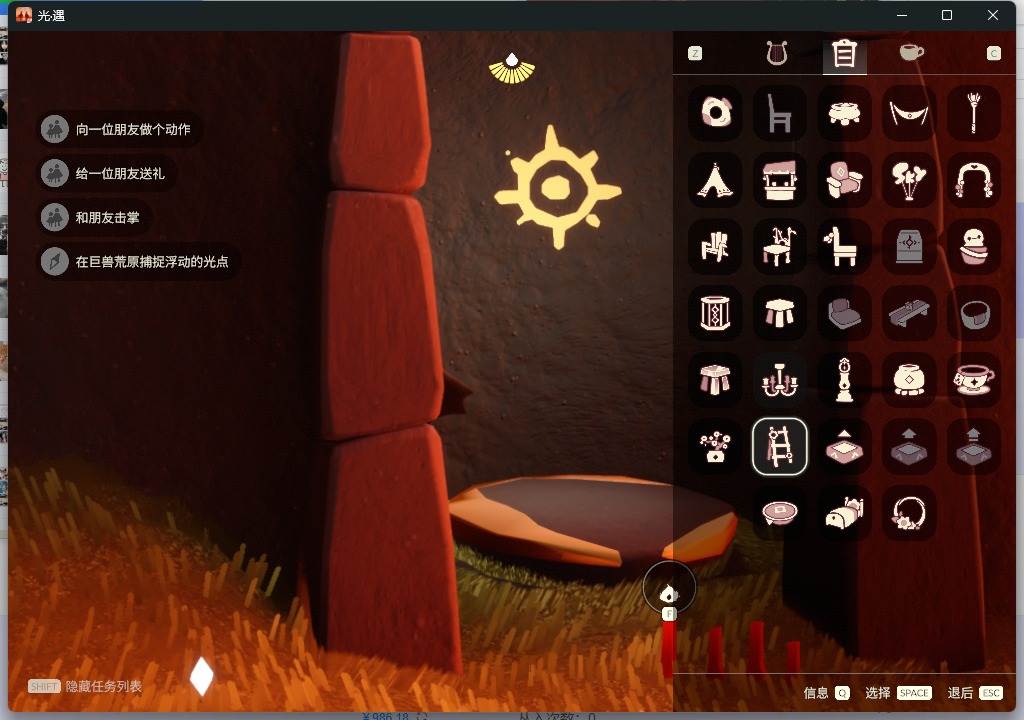Select the grayed-out low bench table

click(909, 313)
